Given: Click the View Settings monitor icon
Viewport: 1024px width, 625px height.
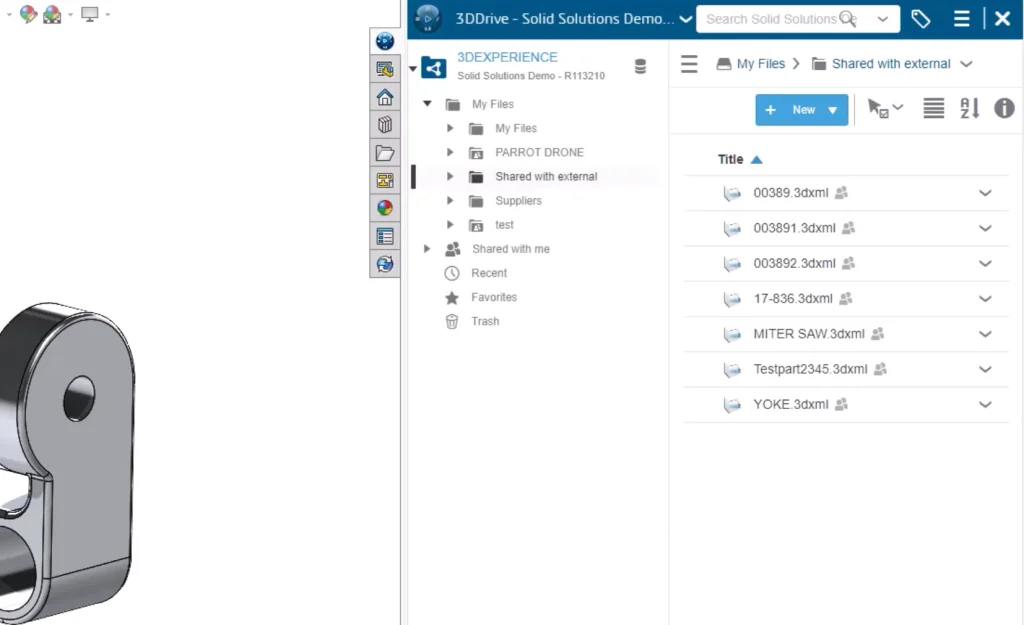Looking at the screenshot, I should 89,14.
